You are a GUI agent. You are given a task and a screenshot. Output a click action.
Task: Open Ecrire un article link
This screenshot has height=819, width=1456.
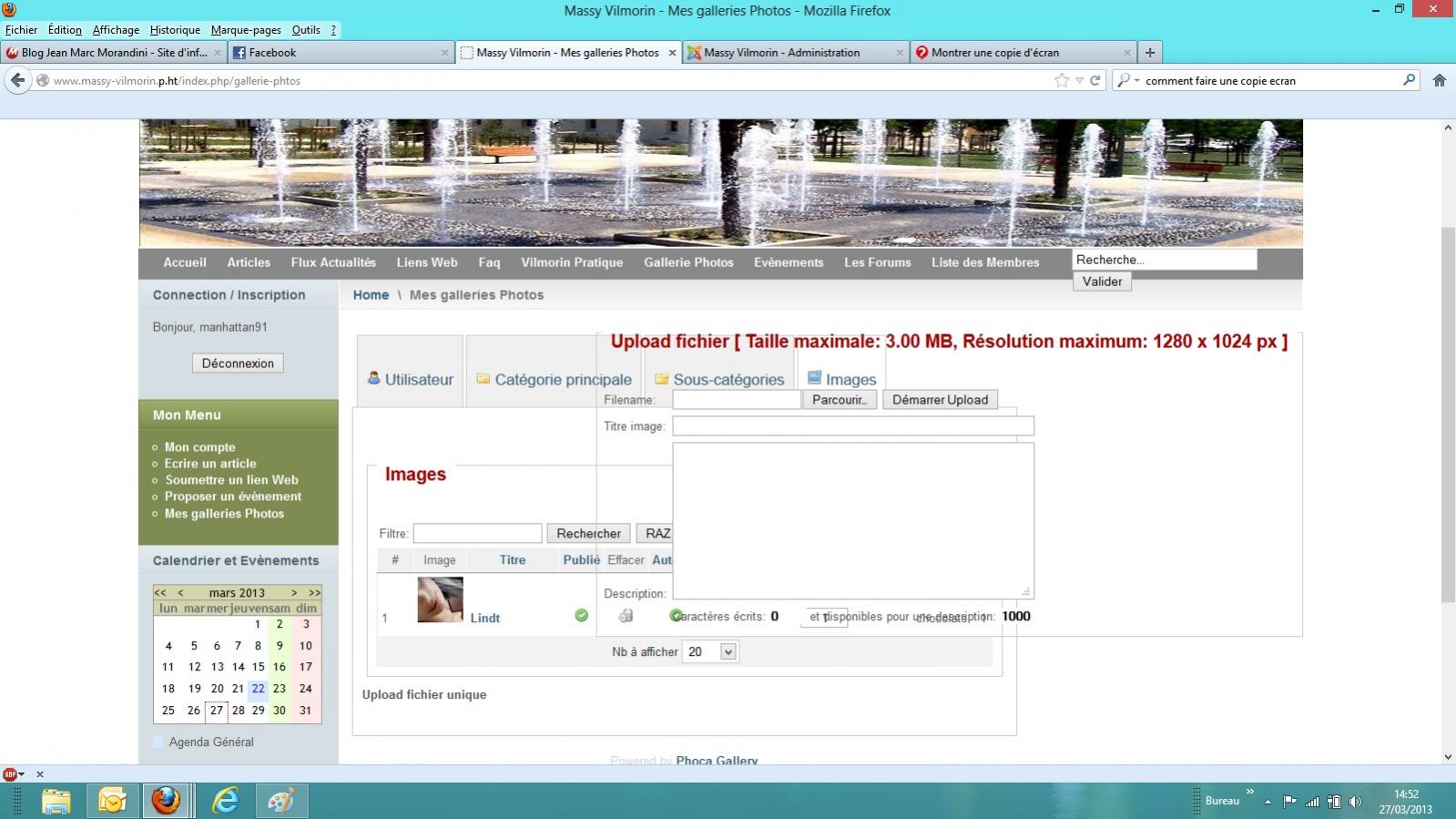(x=210, y=464)
